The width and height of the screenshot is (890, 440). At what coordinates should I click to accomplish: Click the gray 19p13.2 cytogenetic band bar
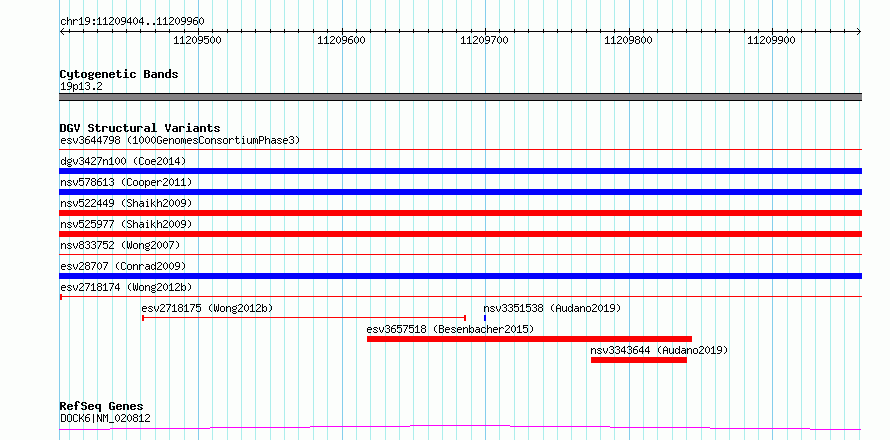click(x=460, y=97)
